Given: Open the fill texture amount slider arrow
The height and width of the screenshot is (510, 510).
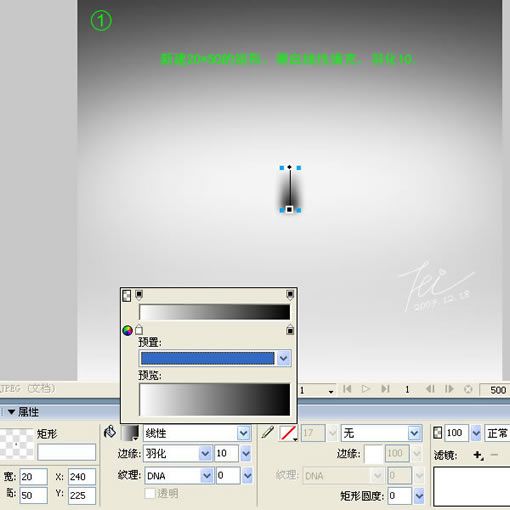Looking at the screenshot, I should [x=247, y=476].
